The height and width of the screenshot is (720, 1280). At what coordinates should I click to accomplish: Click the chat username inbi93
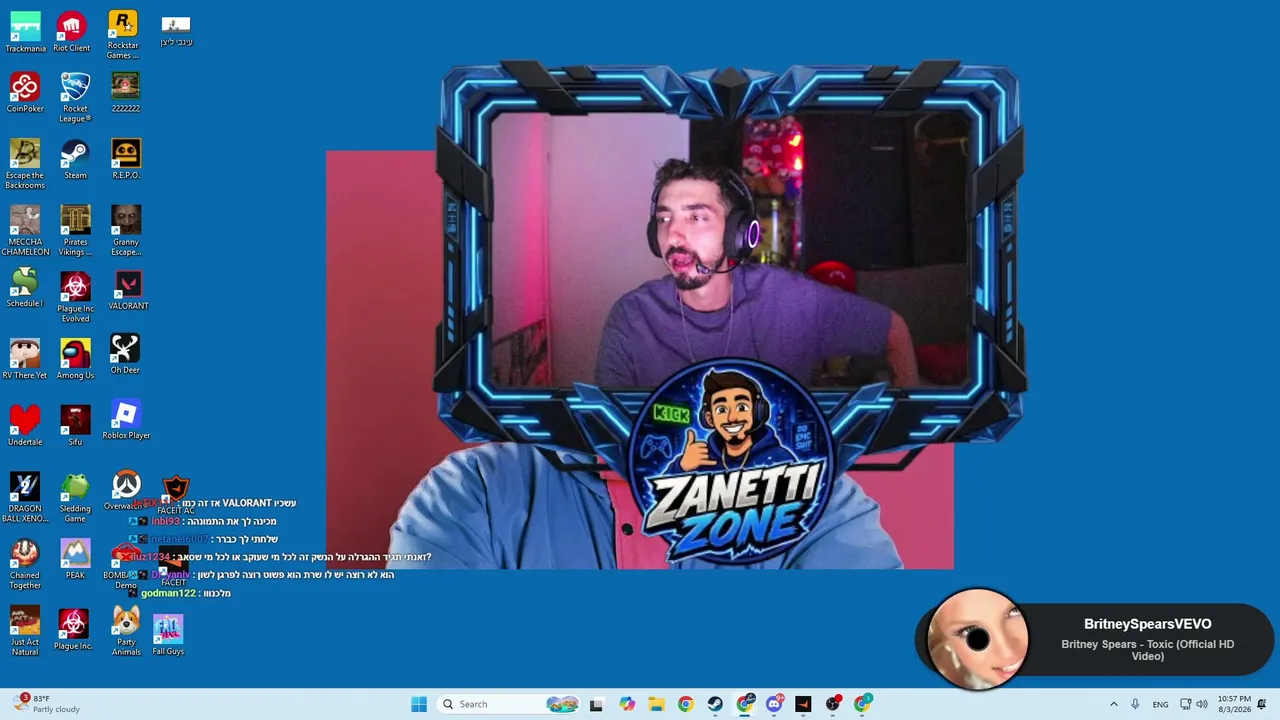pyautogui.click(x=165, y=521)
